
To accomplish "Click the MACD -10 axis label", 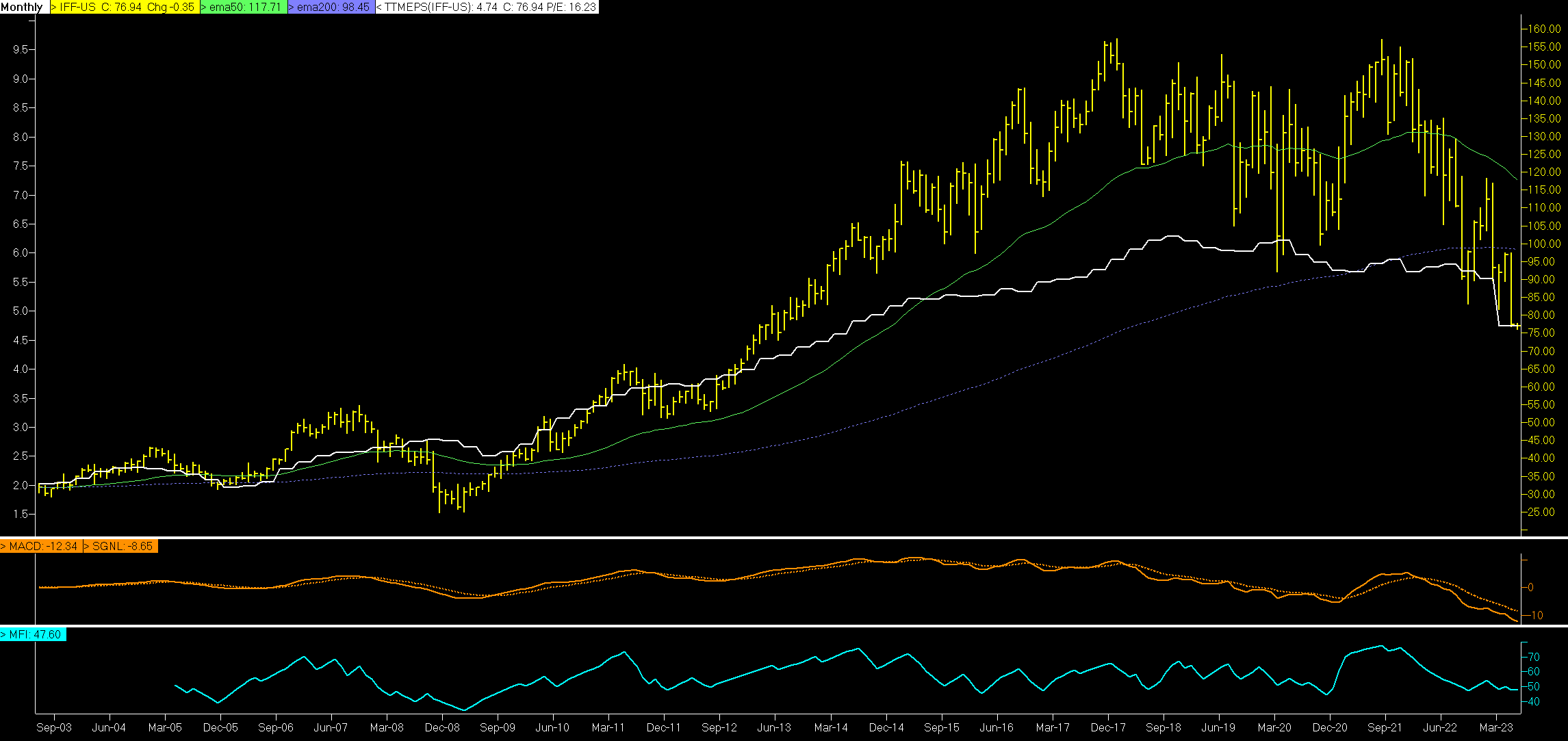I will point(1535,615).
